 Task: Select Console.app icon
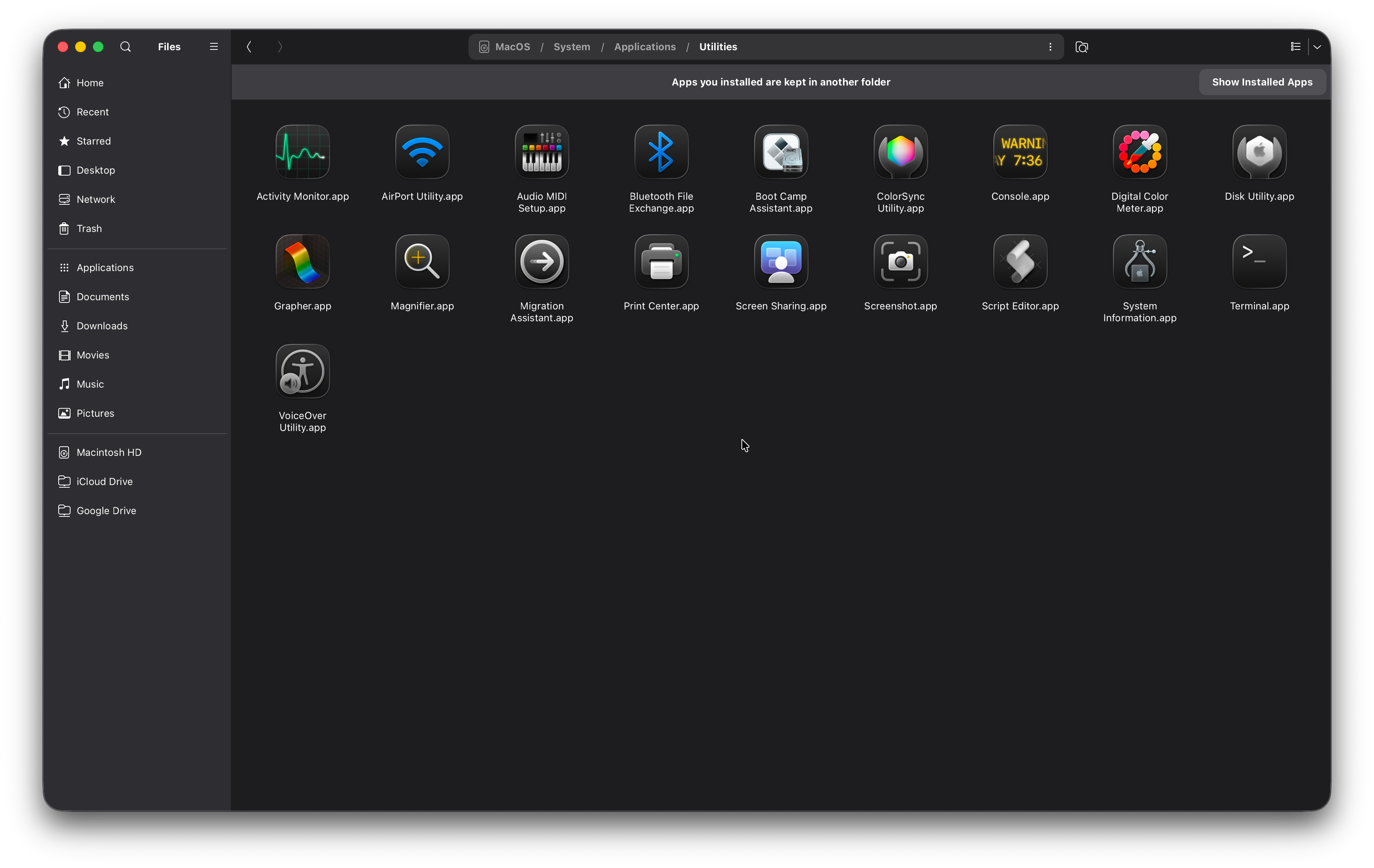click(1020, 152)
